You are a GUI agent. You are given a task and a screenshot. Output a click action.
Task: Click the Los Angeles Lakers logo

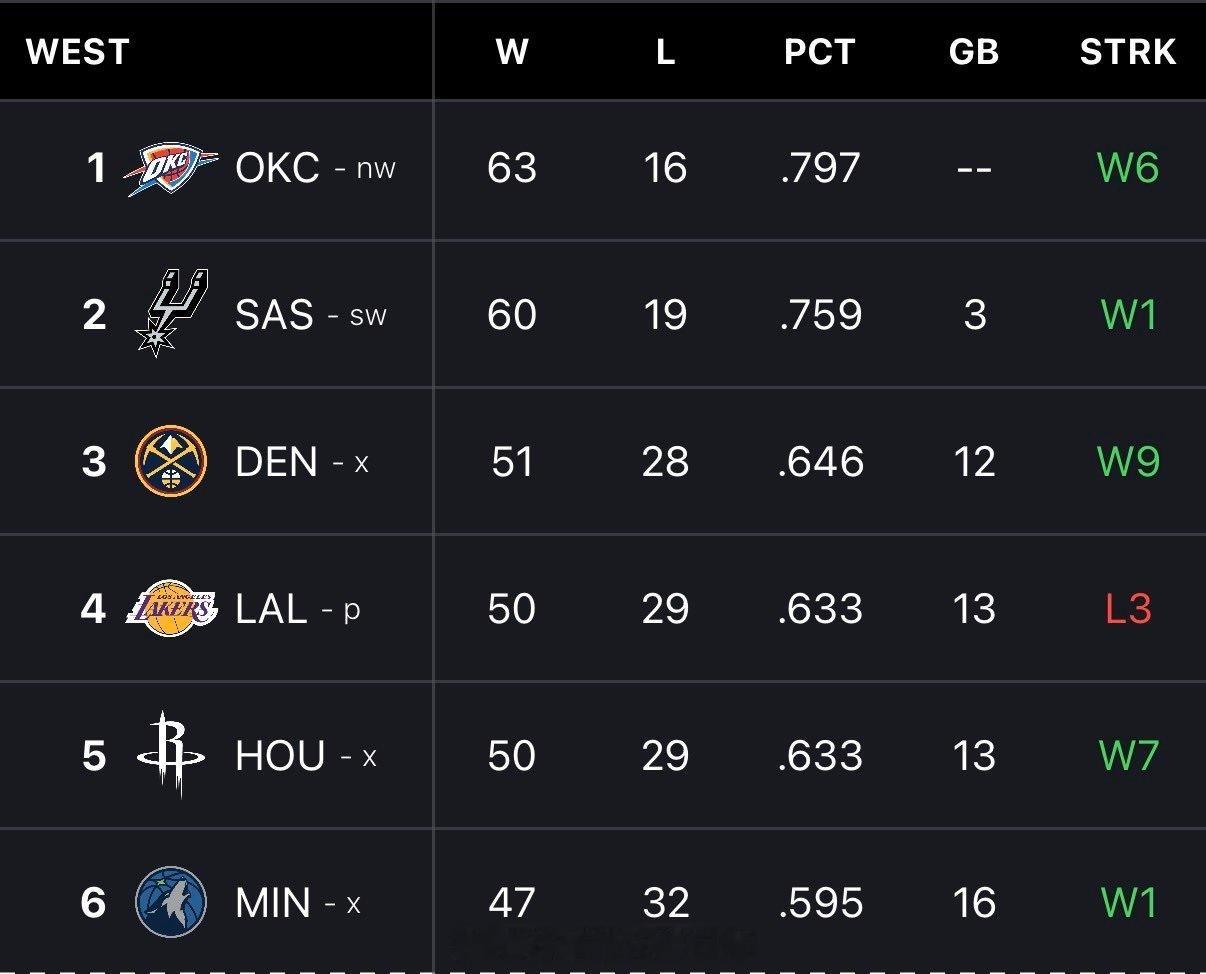point(171,608)
